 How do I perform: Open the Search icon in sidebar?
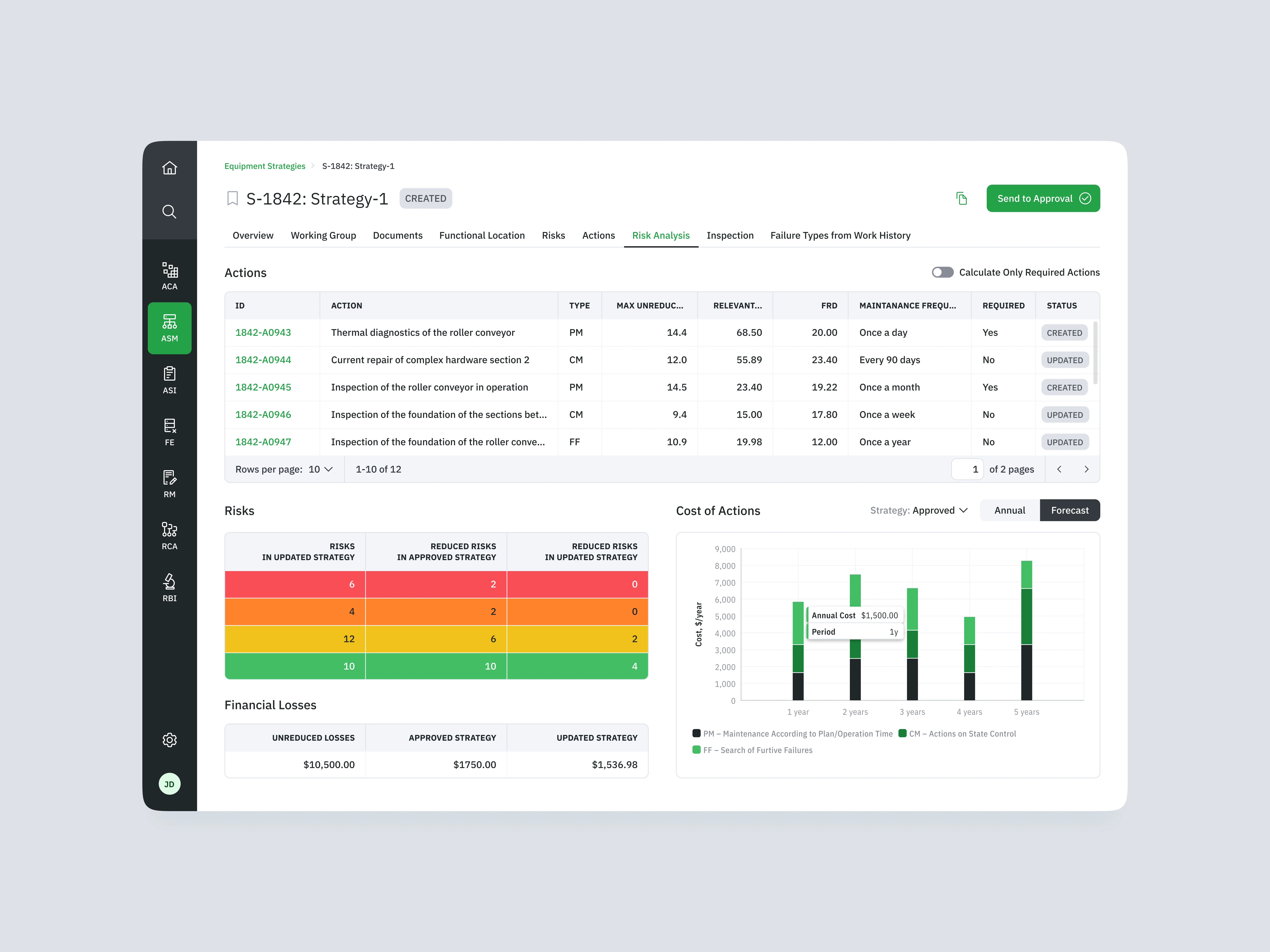(x=169, y=212)
